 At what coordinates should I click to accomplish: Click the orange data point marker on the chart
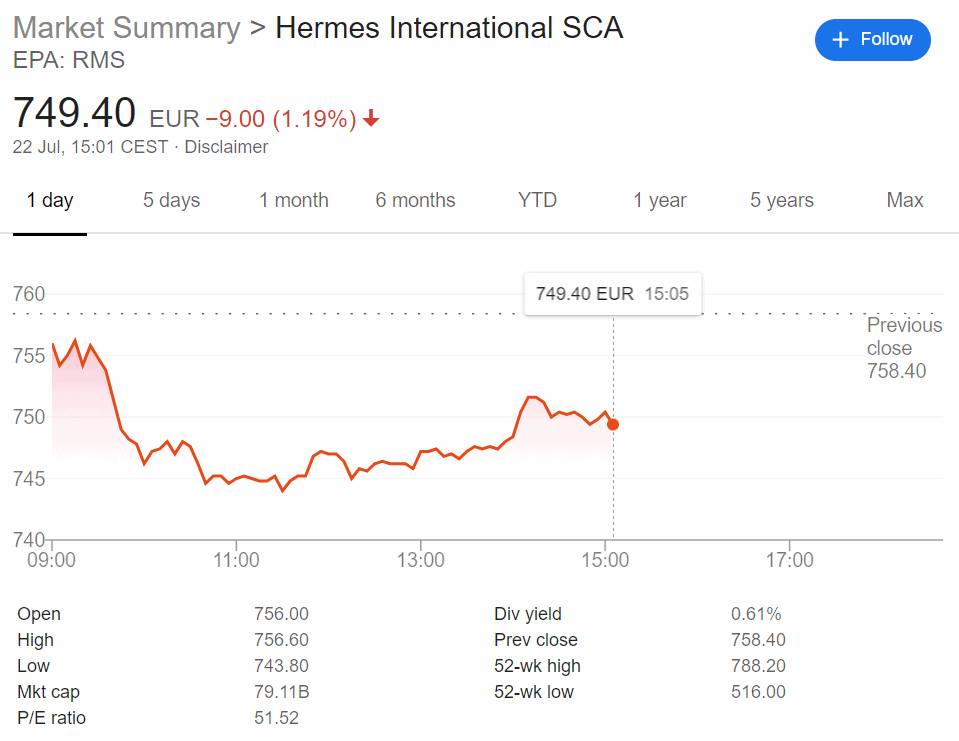point(613,424)
